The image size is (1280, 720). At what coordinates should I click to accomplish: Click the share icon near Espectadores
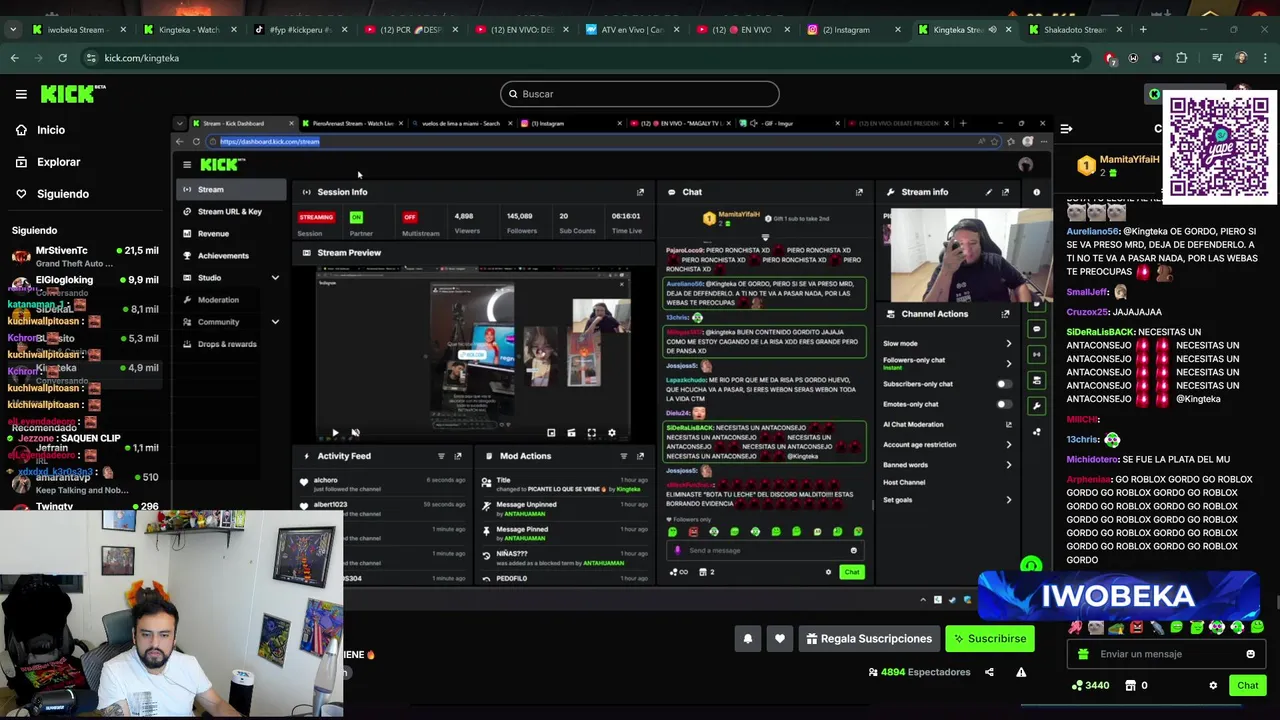point(989,672)
